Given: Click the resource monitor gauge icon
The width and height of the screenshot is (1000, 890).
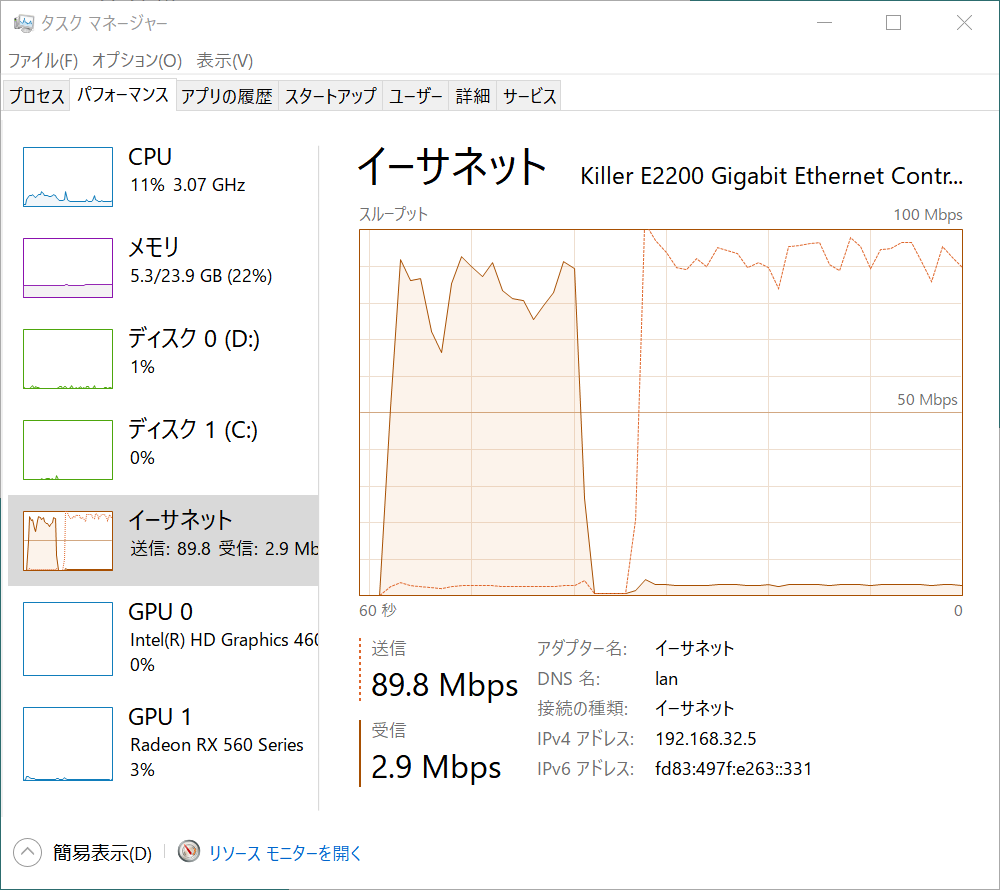Looking at the screenshot, I should [x=189, y=852].
